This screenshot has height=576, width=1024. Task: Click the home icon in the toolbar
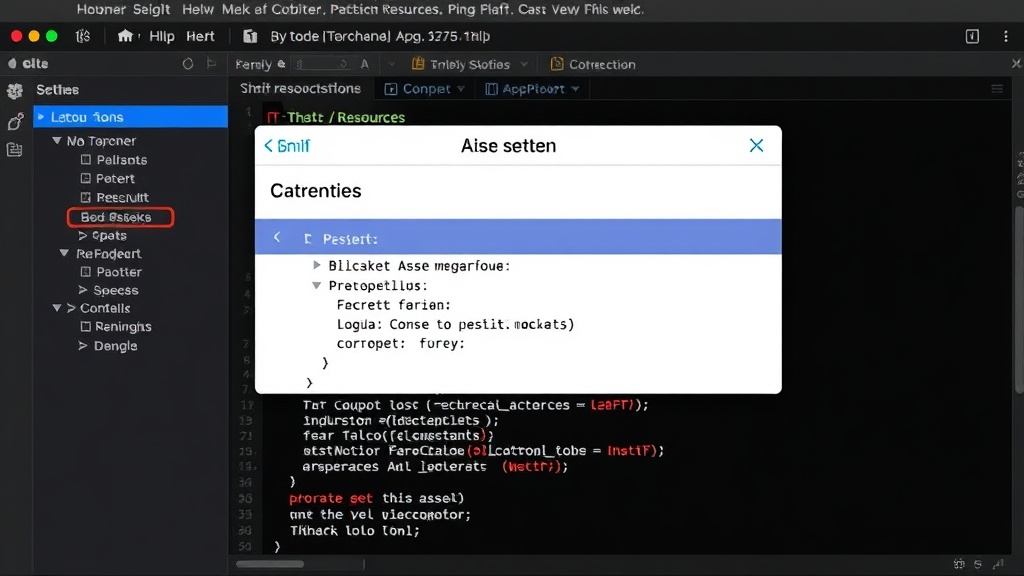125,36
